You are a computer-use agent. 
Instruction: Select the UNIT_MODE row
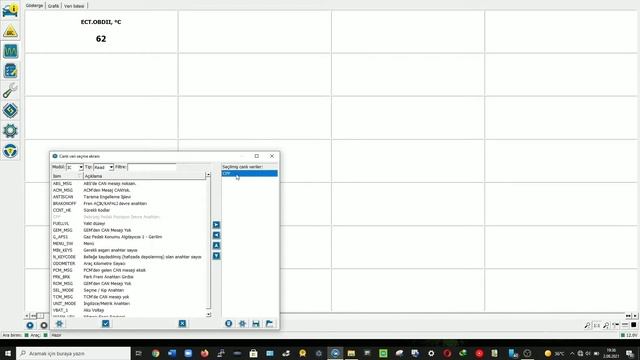[129, 303]
